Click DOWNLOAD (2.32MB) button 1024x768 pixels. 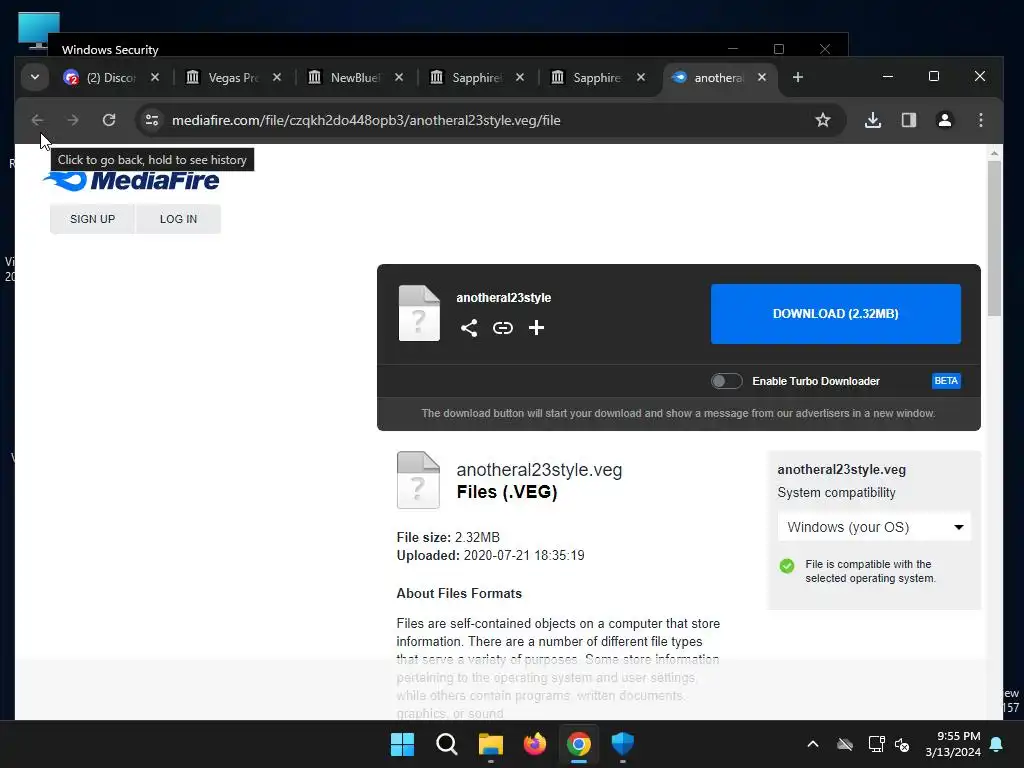[x=836, y=314]
